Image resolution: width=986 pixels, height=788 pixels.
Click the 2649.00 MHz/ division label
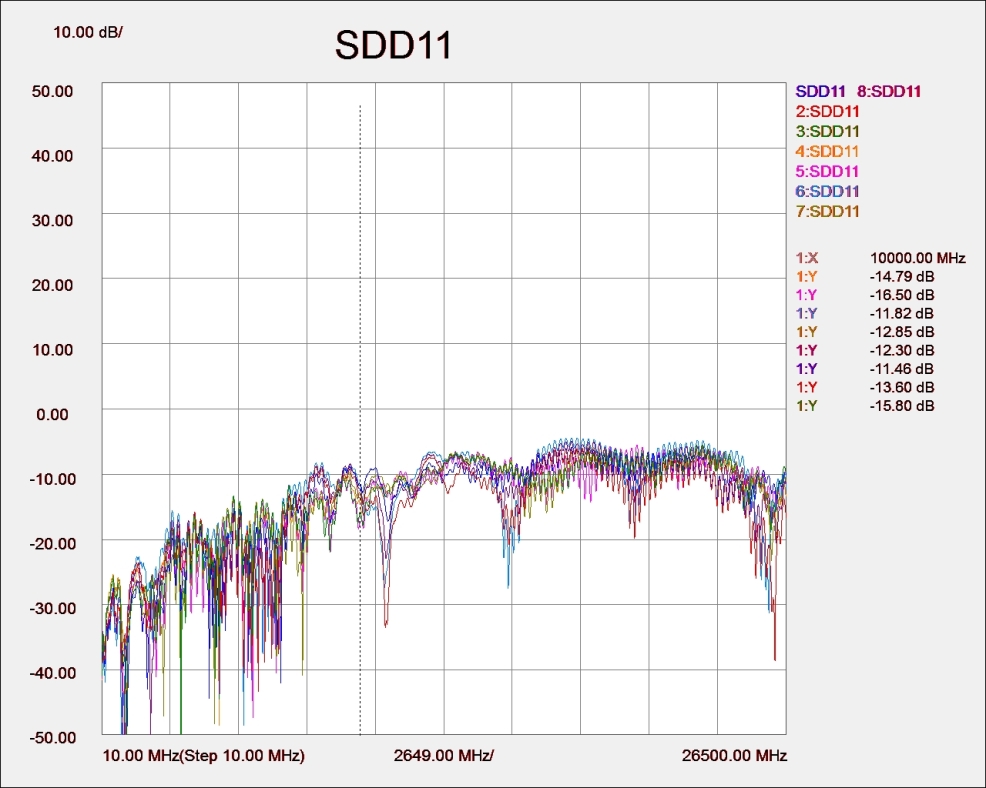coord(444,755)
